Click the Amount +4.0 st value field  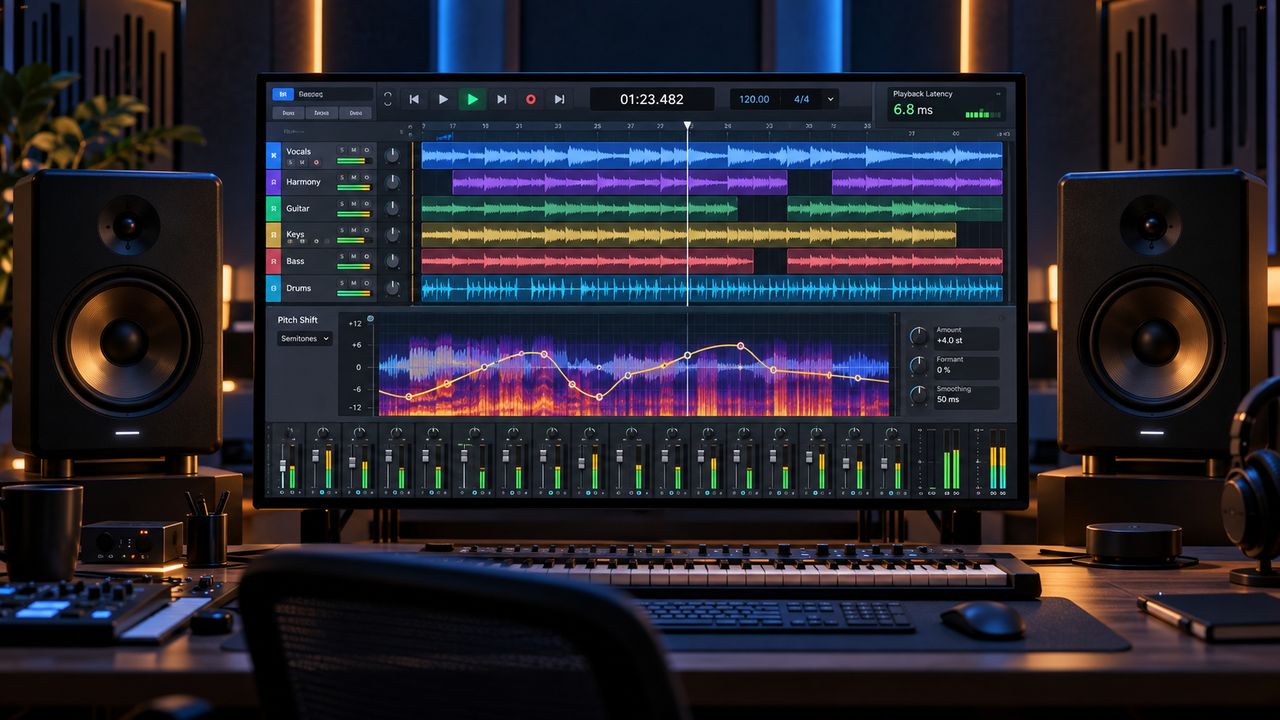pyautogui.click(x=965, y=337)
